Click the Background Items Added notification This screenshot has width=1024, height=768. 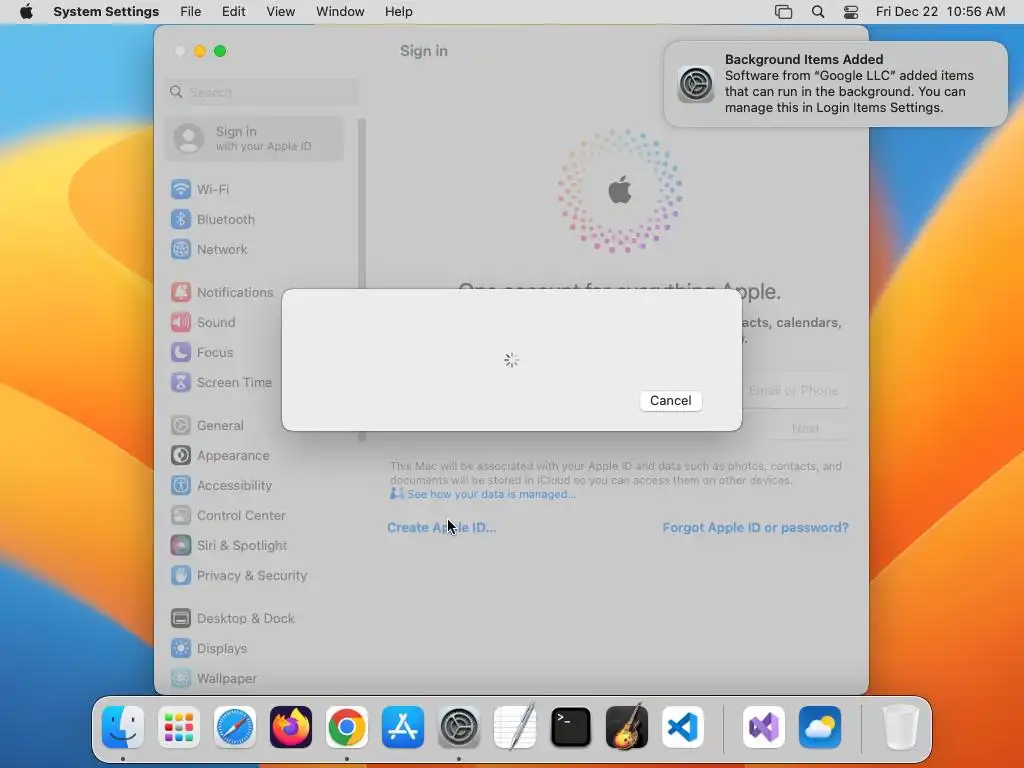835,84
